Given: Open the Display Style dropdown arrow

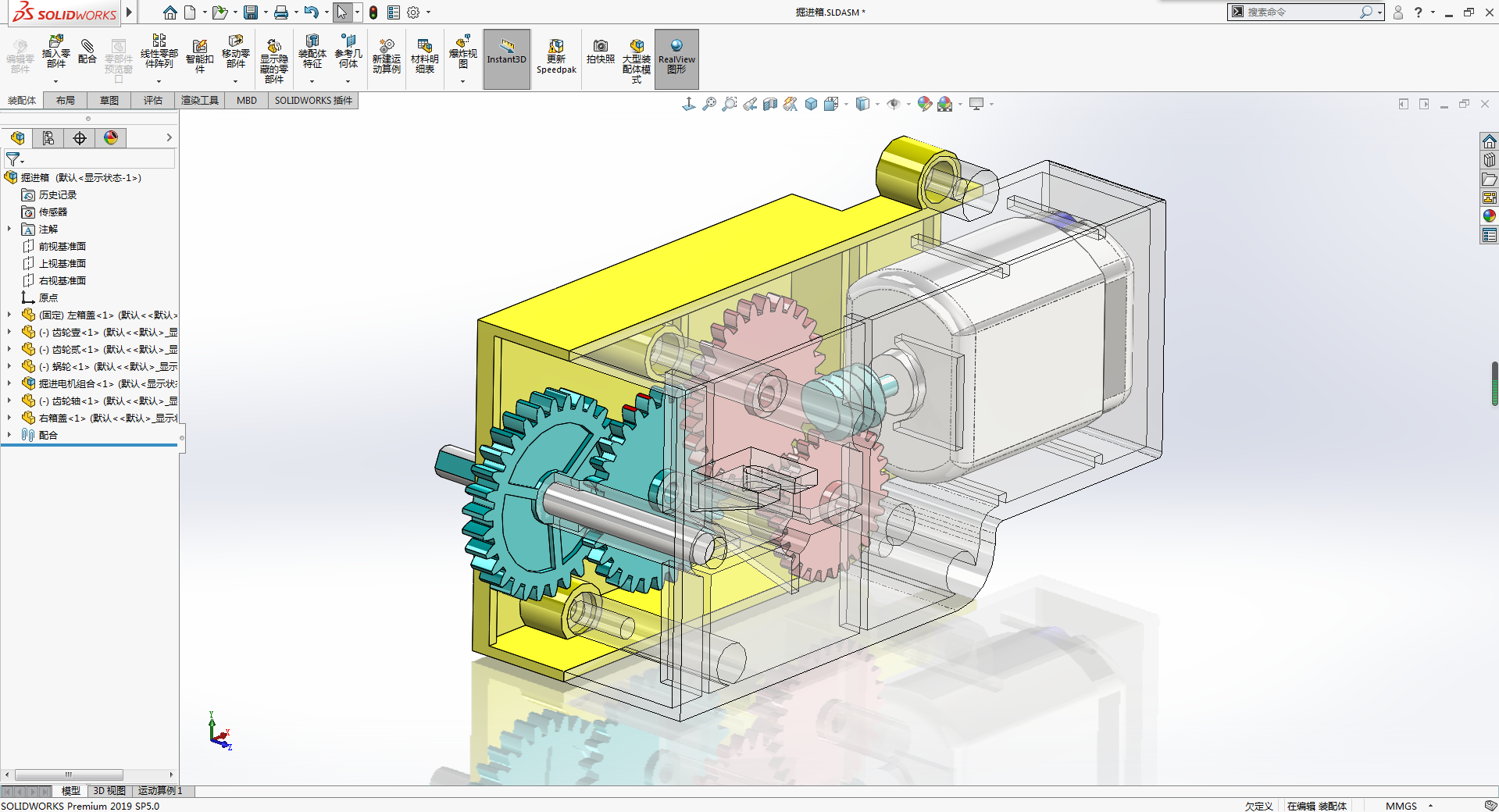Looking at the screenshot, I should 877,104.
